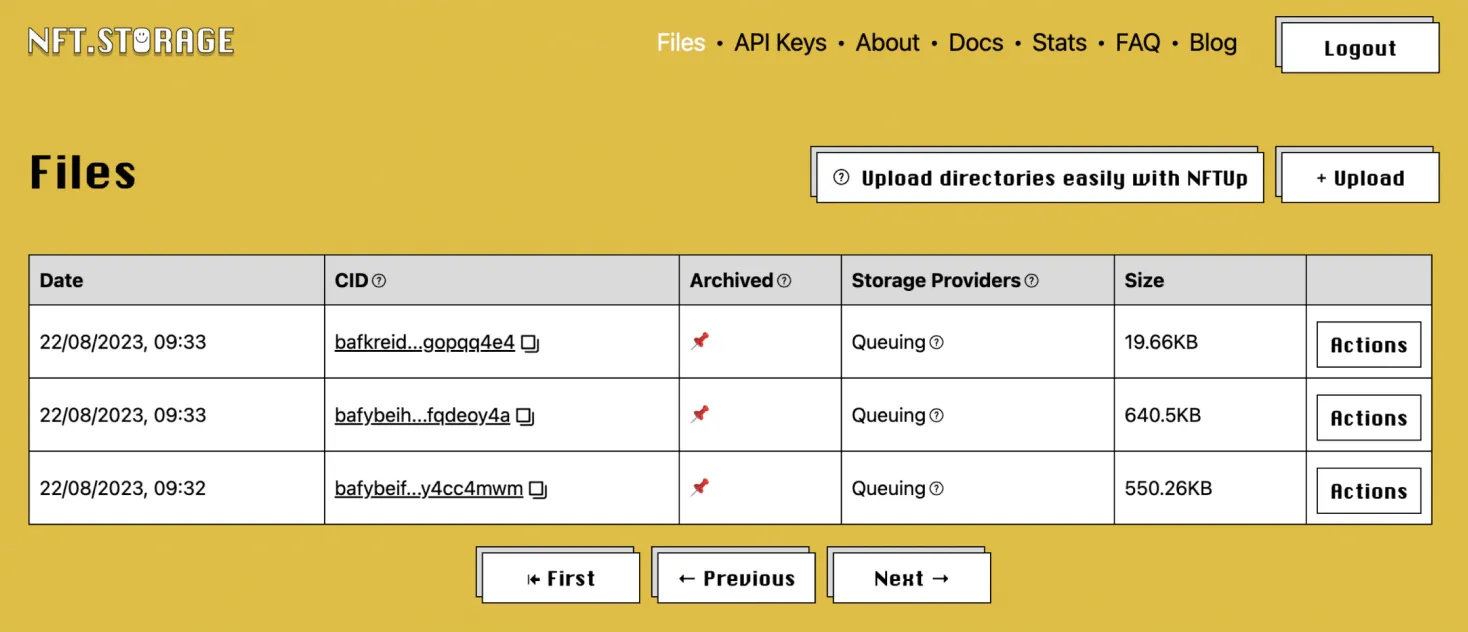Click the NFT.Storage logo
Image resolution: width=1468 pixels, height=632 pixels.
coord(131,41)
